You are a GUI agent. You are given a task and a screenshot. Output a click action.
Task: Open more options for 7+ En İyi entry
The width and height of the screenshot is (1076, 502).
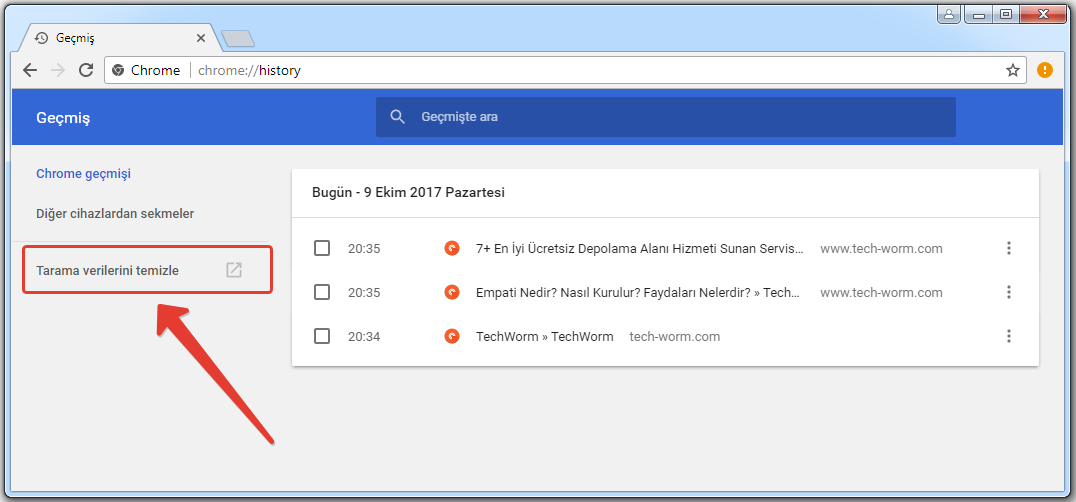(1009, 248)
